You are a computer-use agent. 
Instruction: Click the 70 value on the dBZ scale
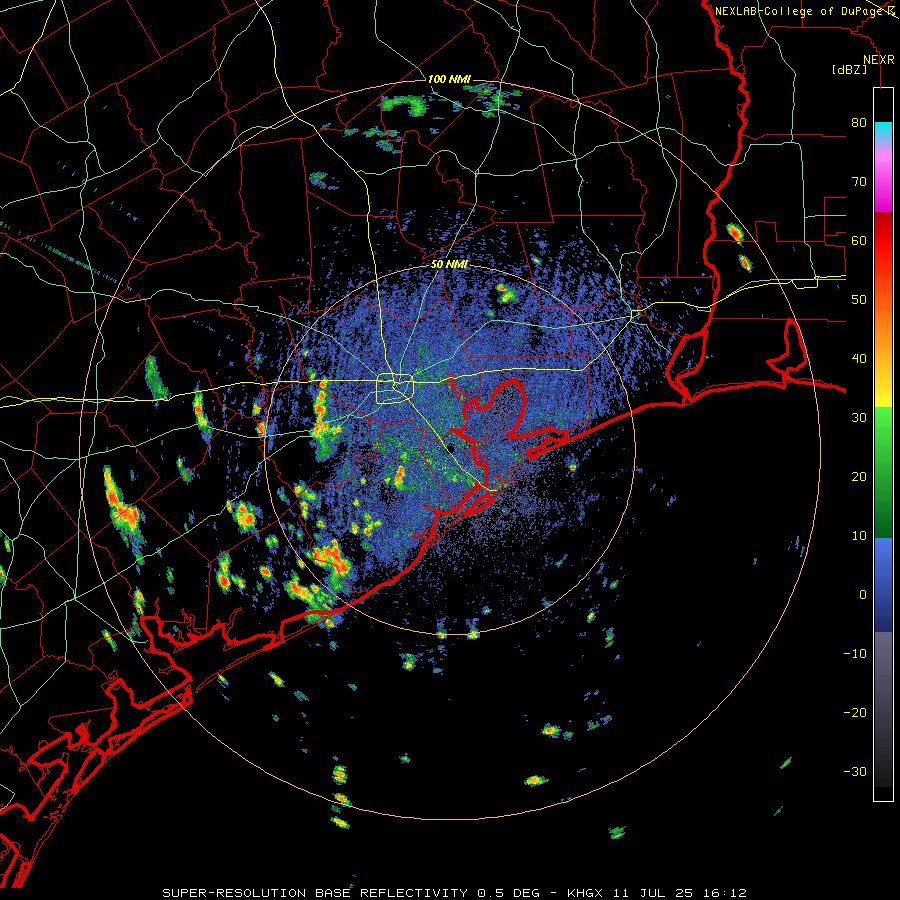pos(859,182)
